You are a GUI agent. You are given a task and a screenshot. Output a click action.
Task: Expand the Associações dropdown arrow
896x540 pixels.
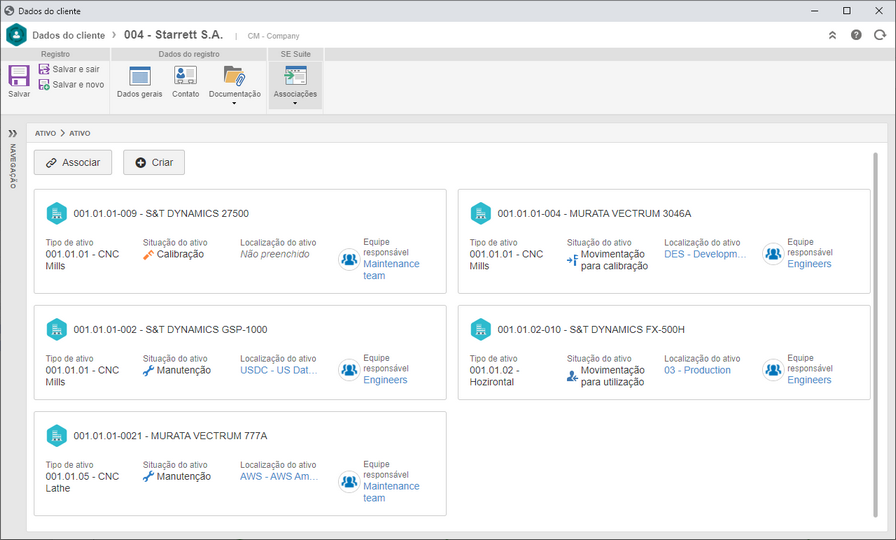pyautogui.click(x=295, y=103)
